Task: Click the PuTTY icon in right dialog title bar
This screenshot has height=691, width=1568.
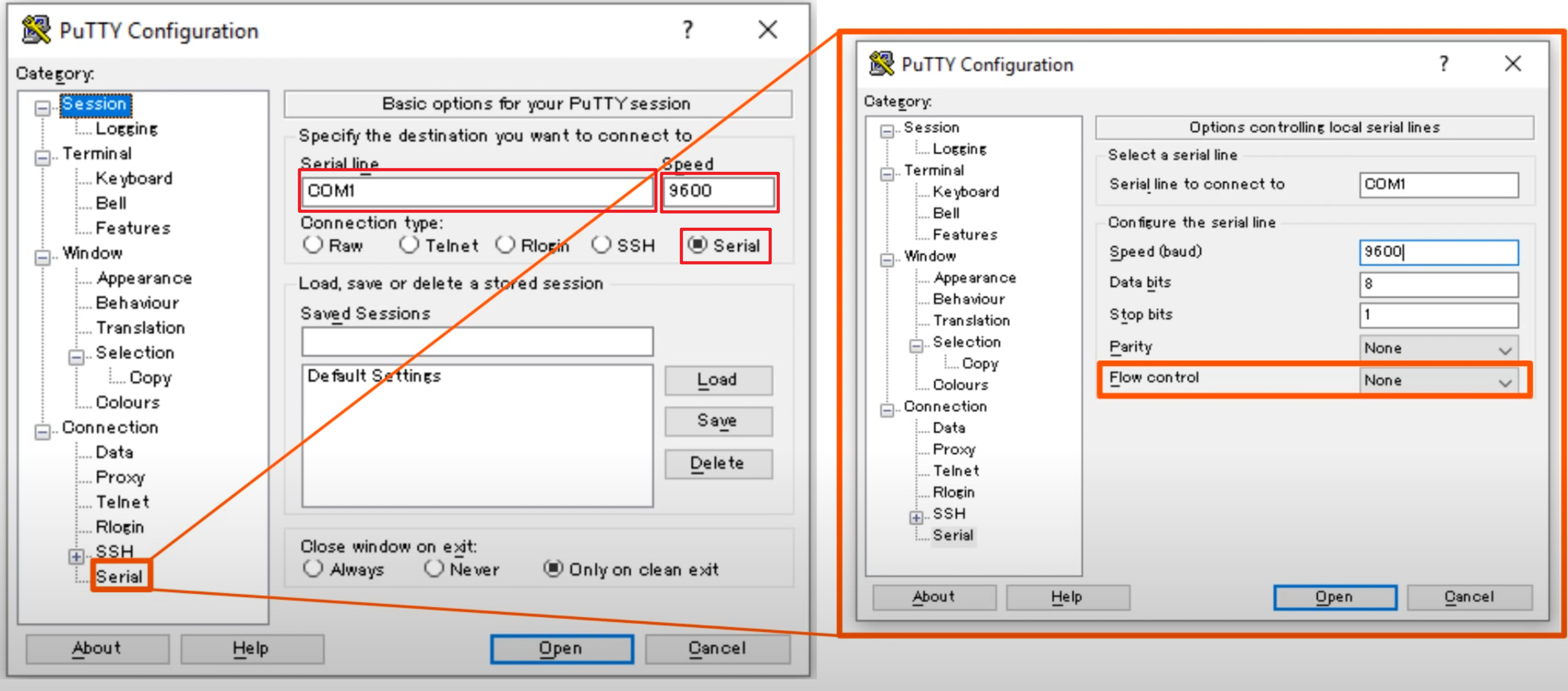Action: coord(881,63)
